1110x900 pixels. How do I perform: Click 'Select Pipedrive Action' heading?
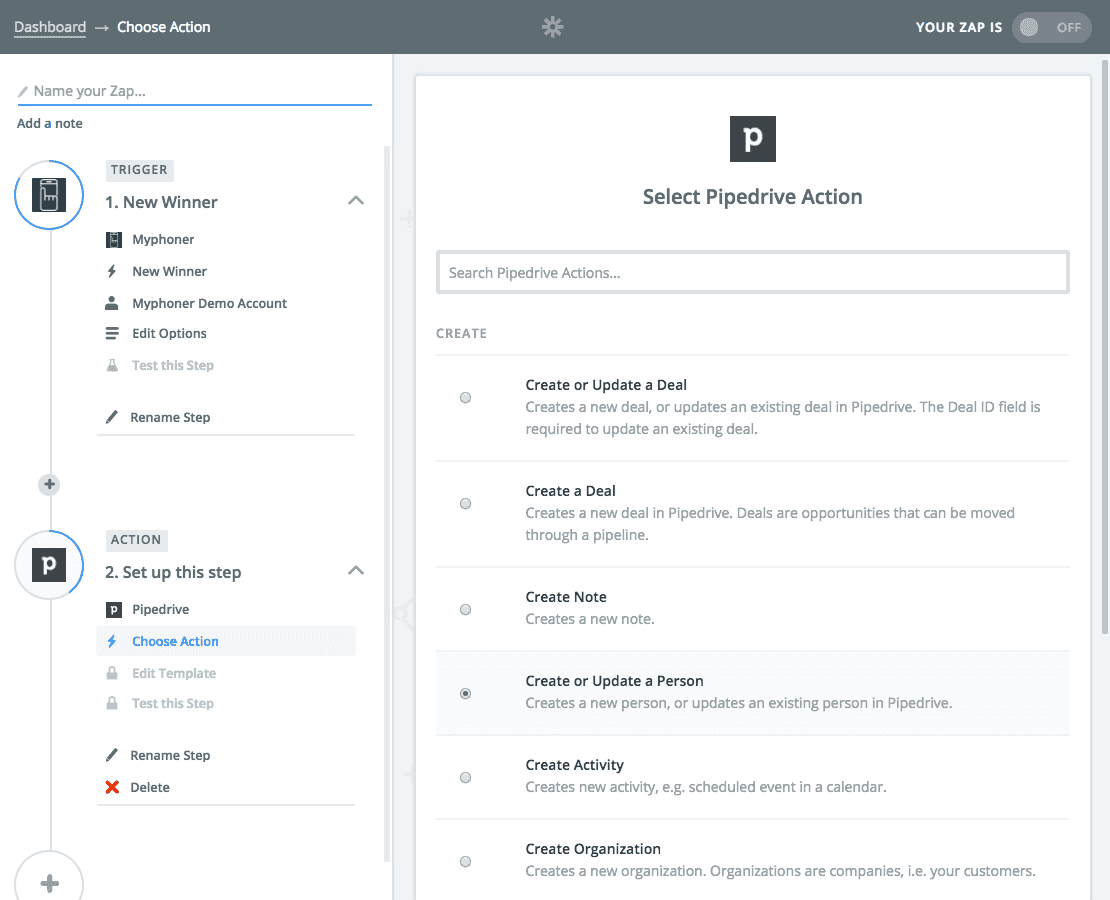pos(753,197)
